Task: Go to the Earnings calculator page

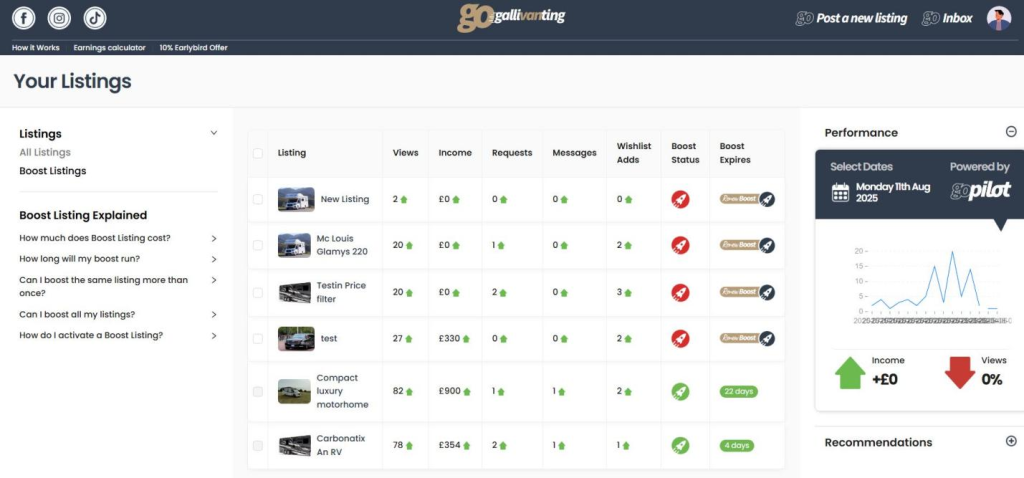Action: pyautogui.click(x=109, y=47)
